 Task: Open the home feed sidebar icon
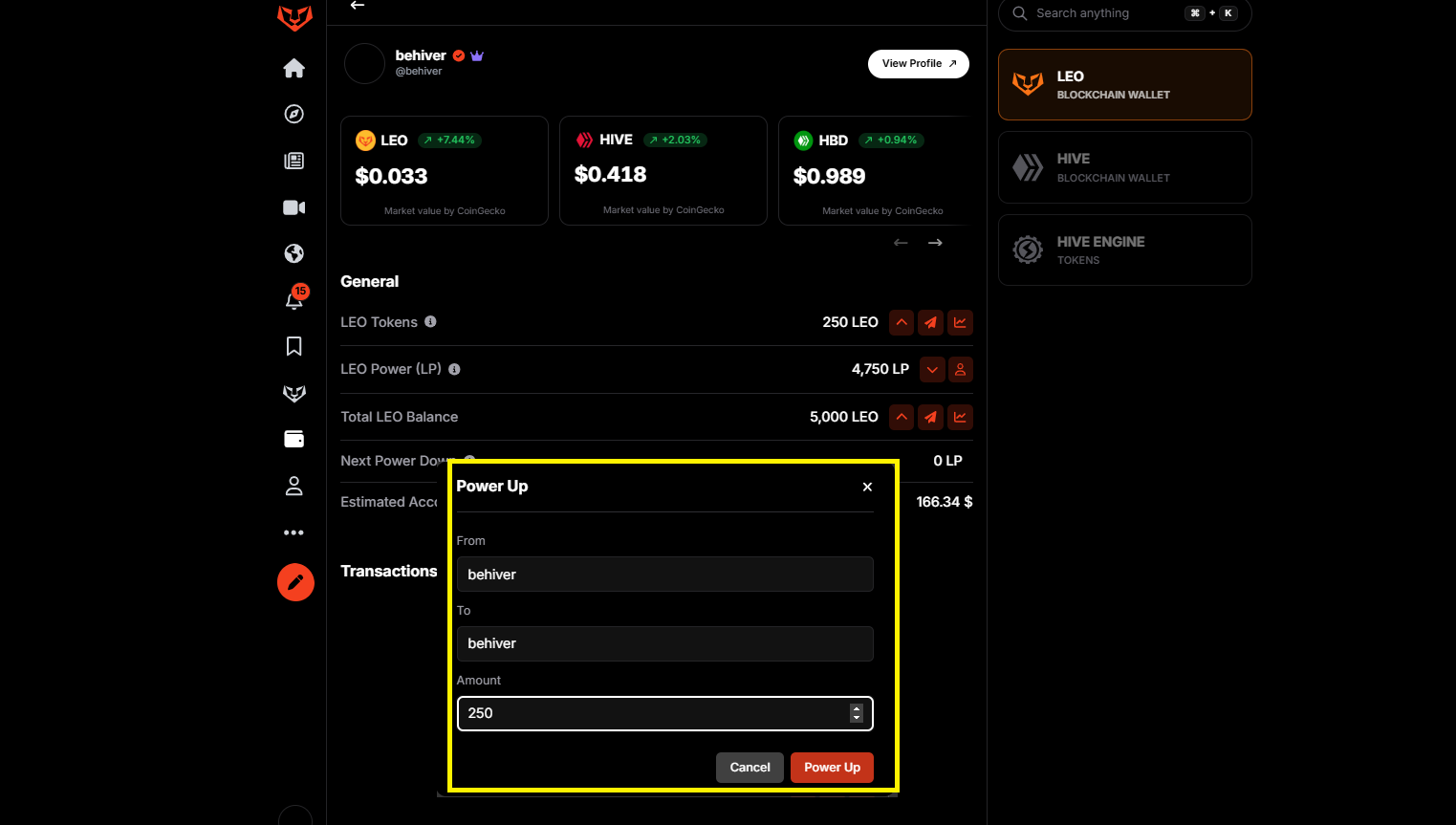[x=294, y=68]
